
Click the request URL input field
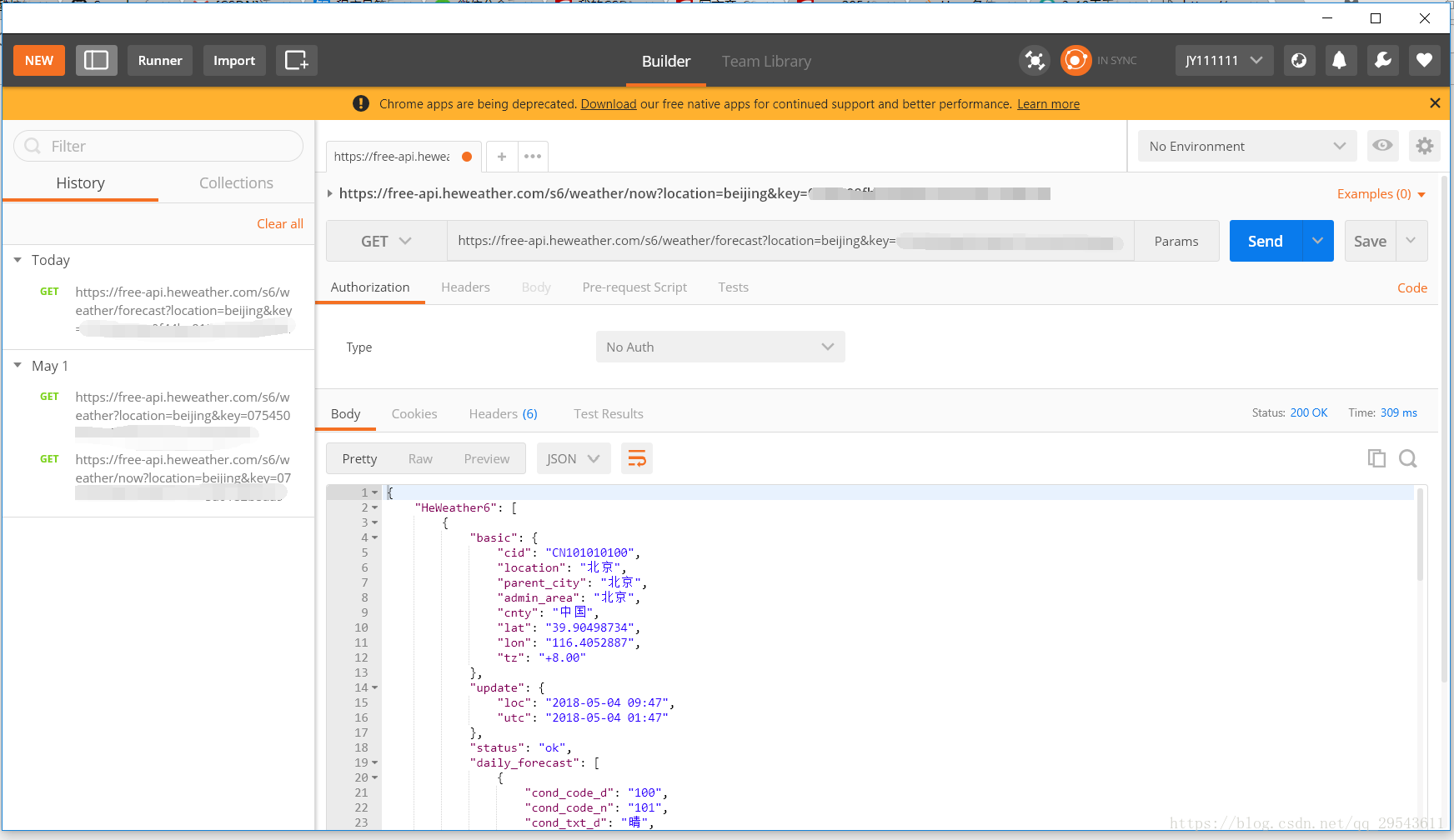tap(790, 241)
